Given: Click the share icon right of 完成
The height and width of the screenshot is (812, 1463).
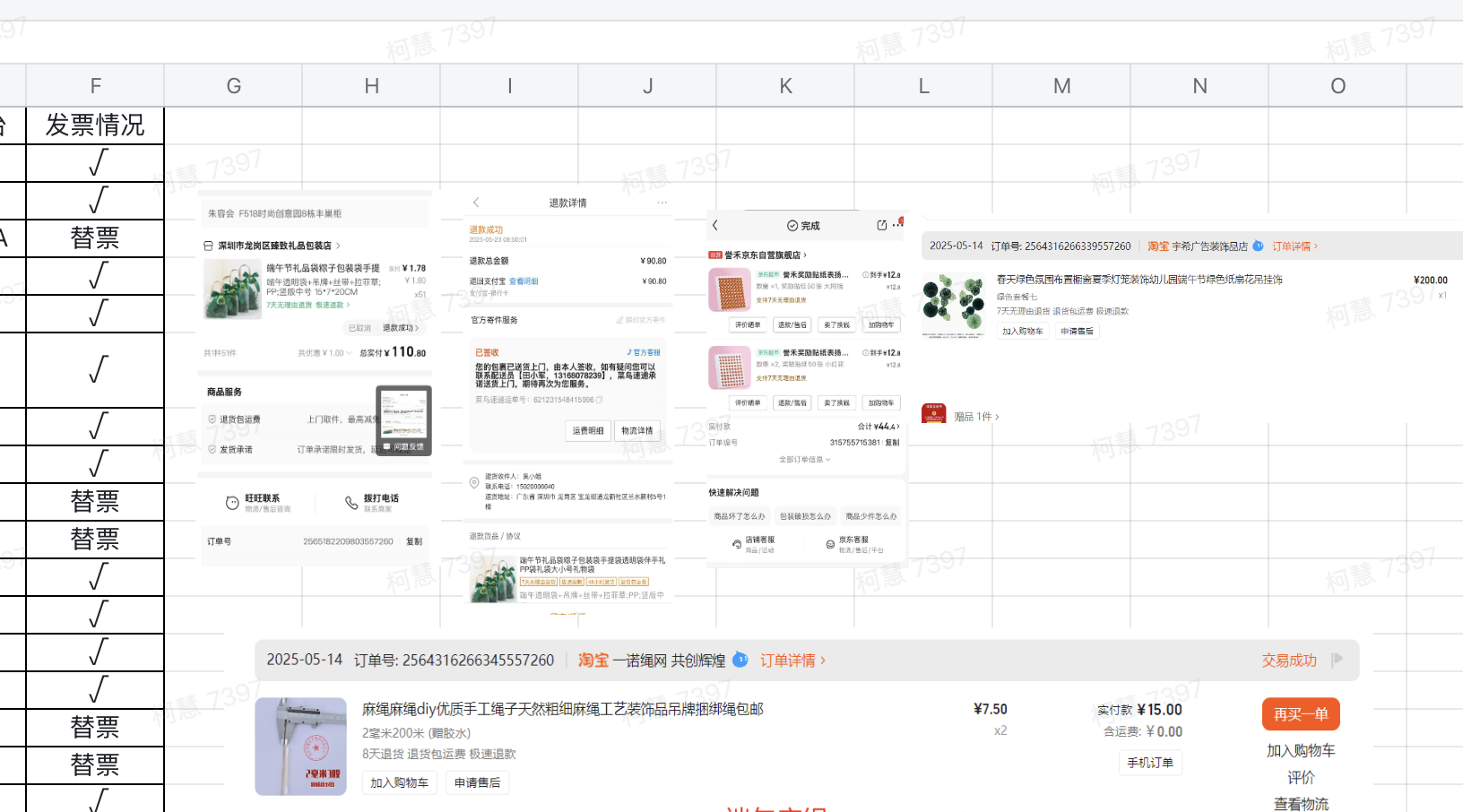Looking at the screenshot, I should 882,225.
